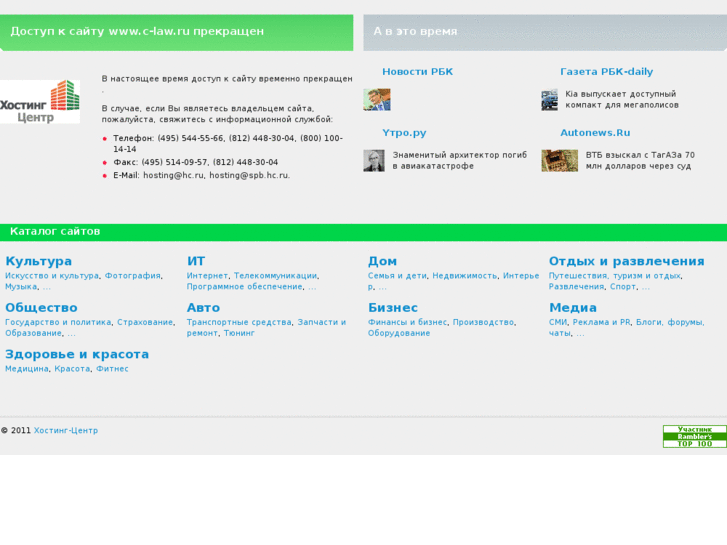Go to Страхование subcategory

(145, 322)
